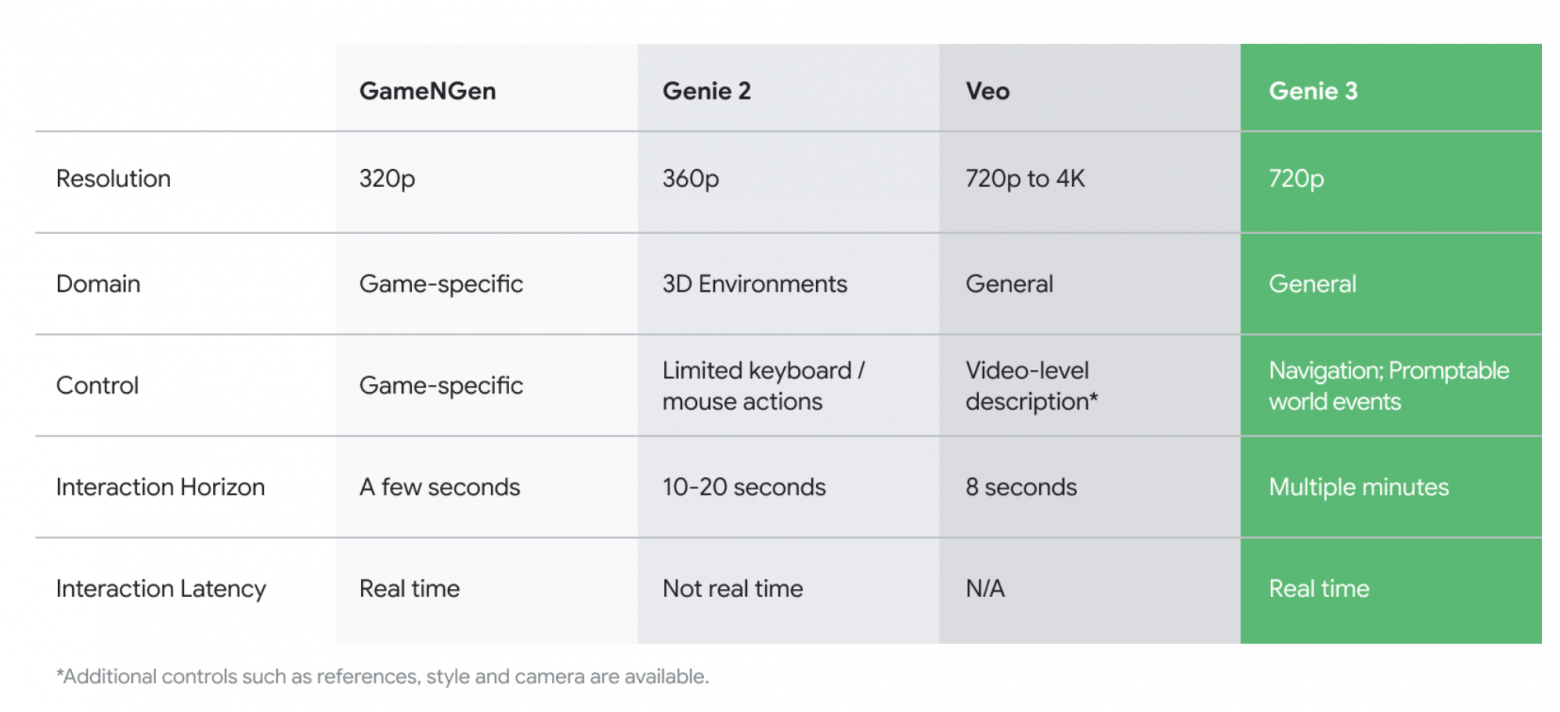Select the Control row label

click(x=97, y=386)
